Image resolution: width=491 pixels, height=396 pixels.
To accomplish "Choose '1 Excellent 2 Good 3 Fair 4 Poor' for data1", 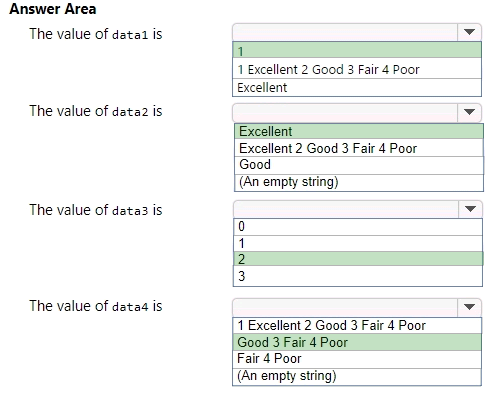I will coord(357,69).
